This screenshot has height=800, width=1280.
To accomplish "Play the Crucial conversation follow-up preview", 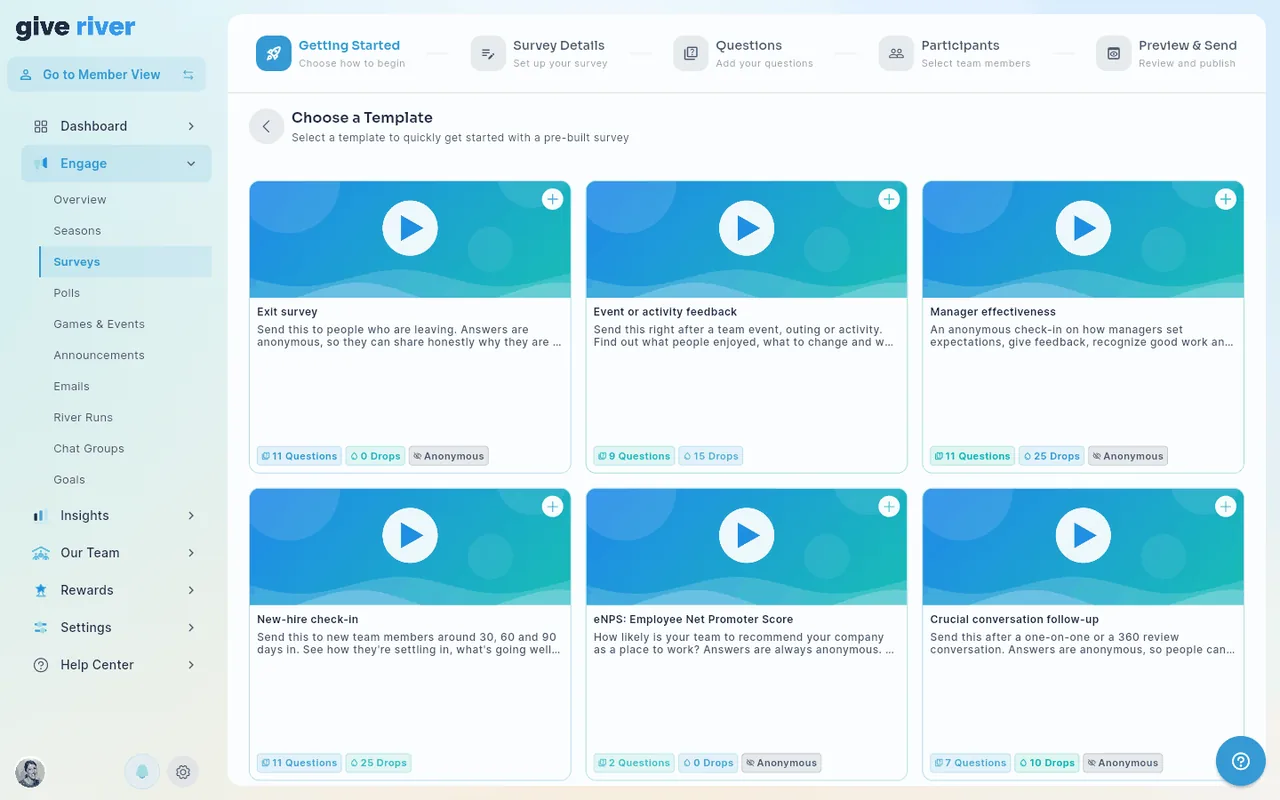I will 1083,536.
